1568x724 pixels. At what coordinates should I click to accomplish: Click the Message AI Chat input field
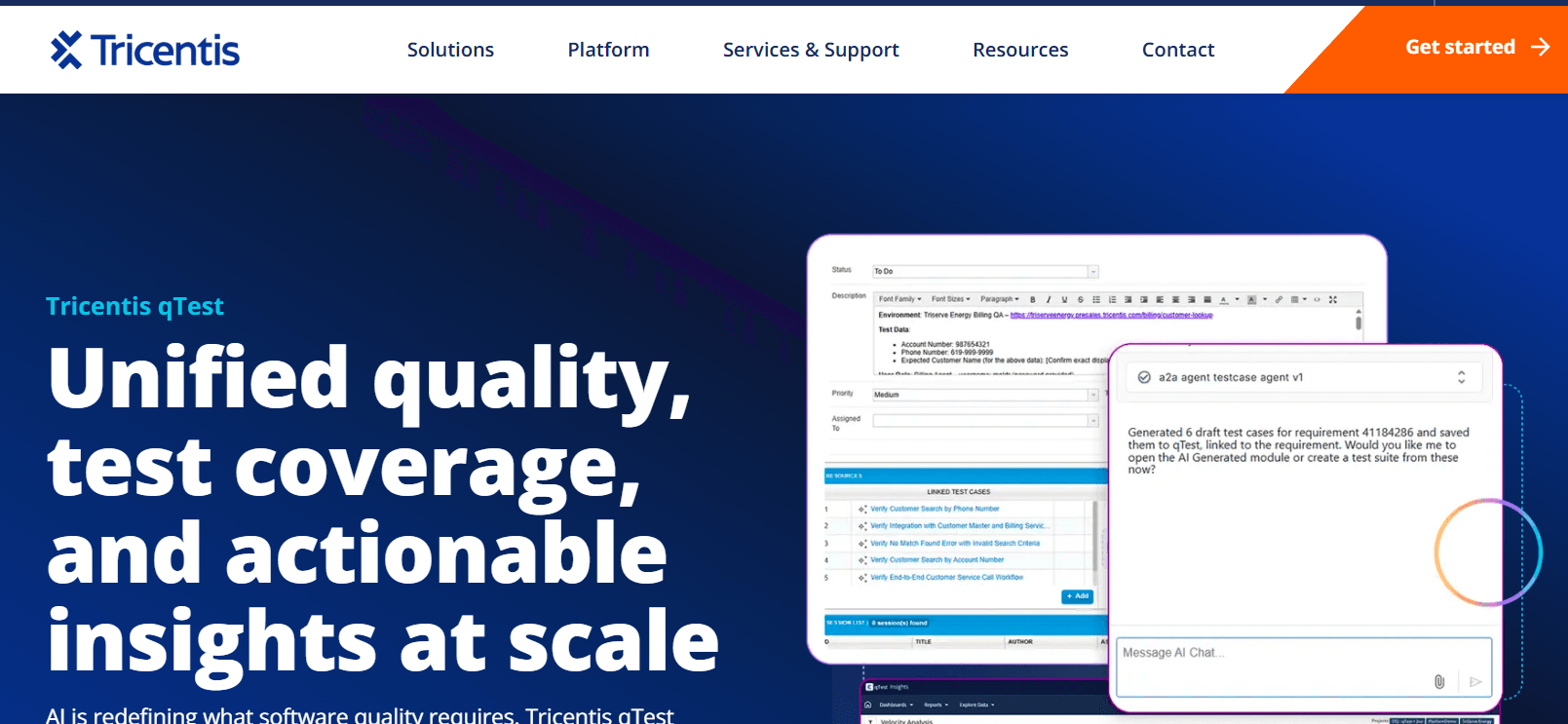click(x=1304, y=667)
